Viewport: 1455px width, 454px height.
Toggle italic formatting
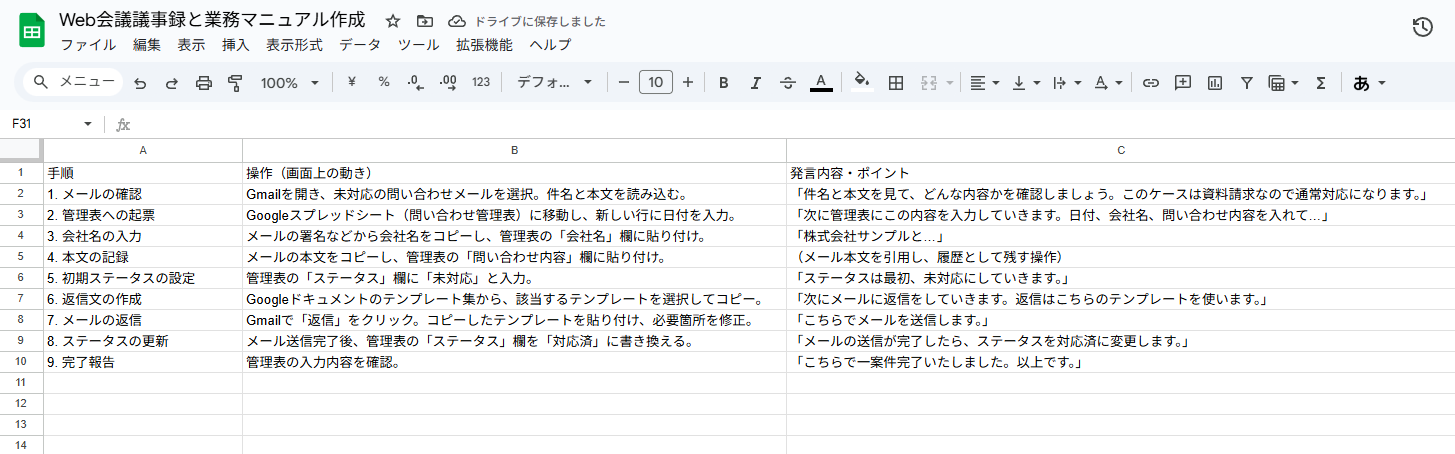(756, 82)
